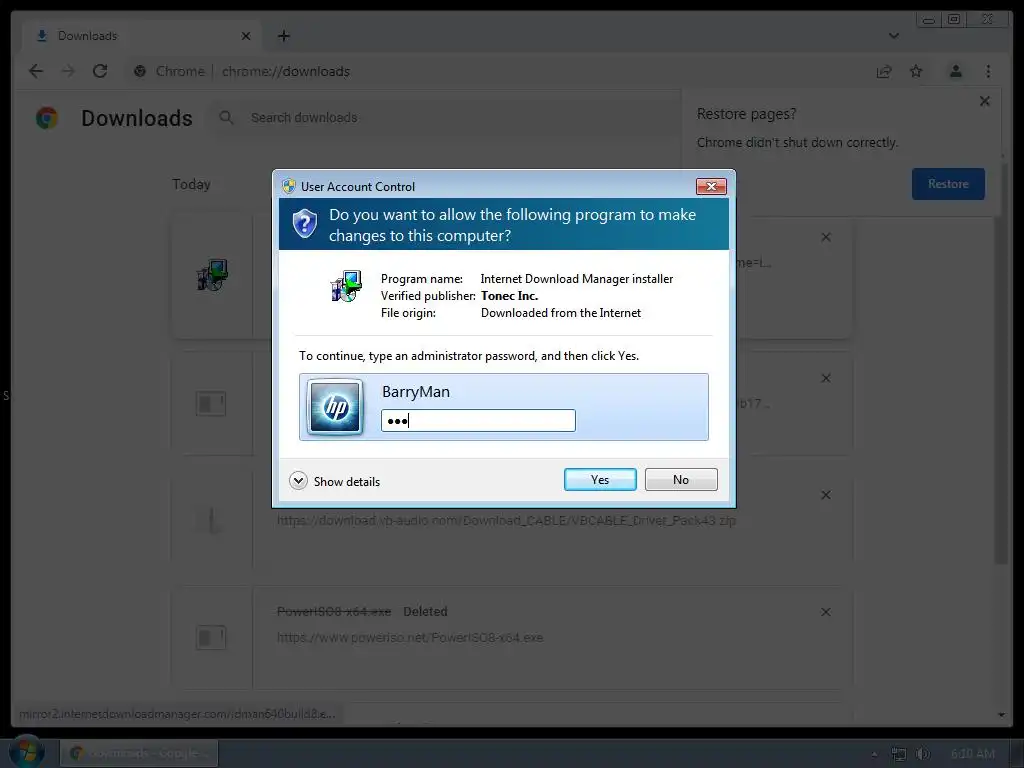Click the Chrome site info icon in address bar
This screenshot has width=1024, height=768.
(140, 71)
